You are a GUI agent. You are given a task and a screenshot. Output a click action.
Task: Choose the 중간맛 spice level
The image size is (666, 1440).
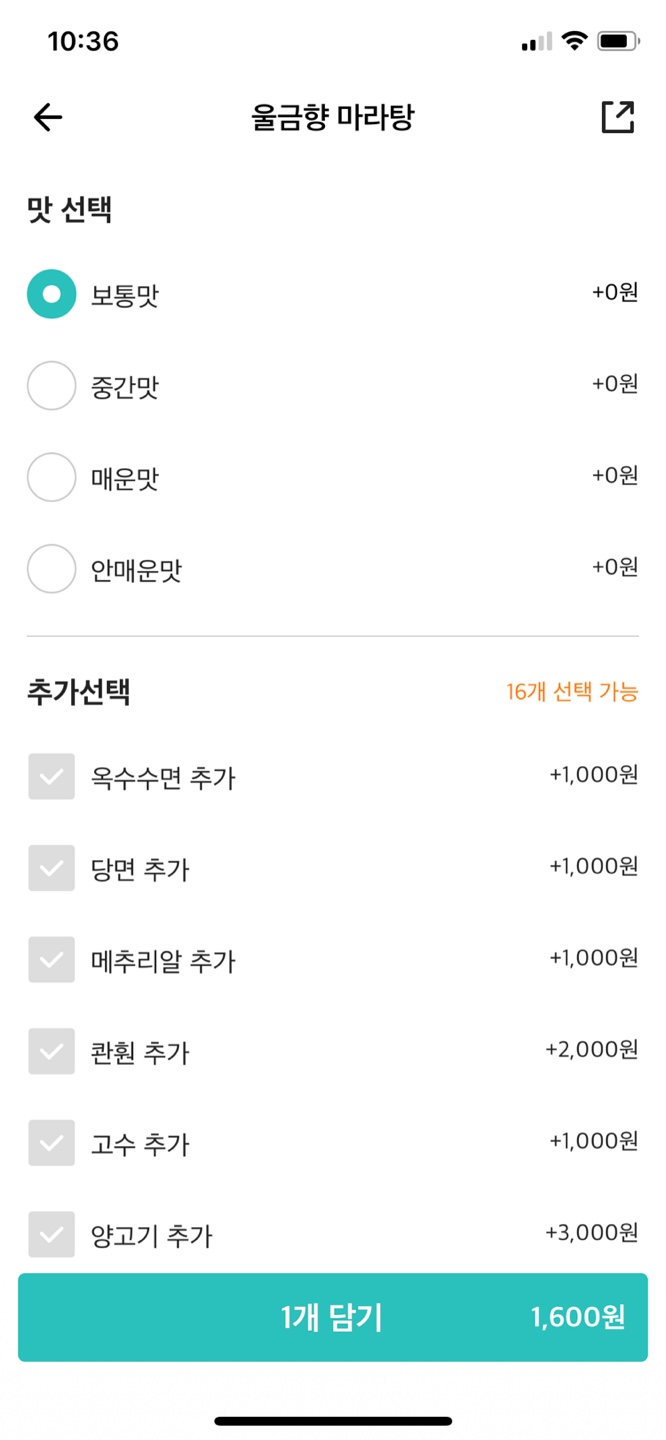[51, 386]
